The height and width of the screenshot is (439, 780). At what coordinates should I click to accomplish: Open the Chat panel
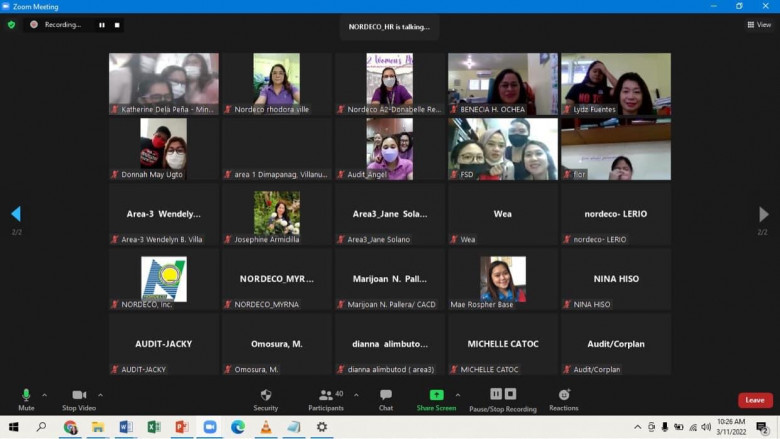click(386, 399)
